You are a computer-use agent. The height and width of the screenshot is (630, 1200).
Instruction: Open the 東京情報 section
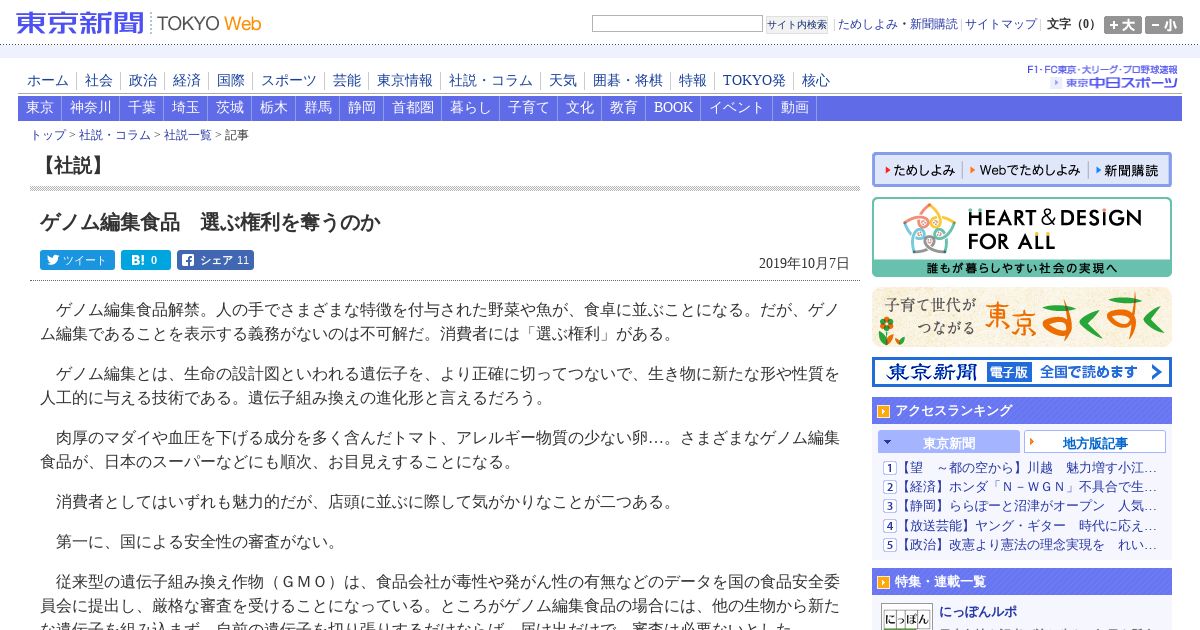click(405, 81)
